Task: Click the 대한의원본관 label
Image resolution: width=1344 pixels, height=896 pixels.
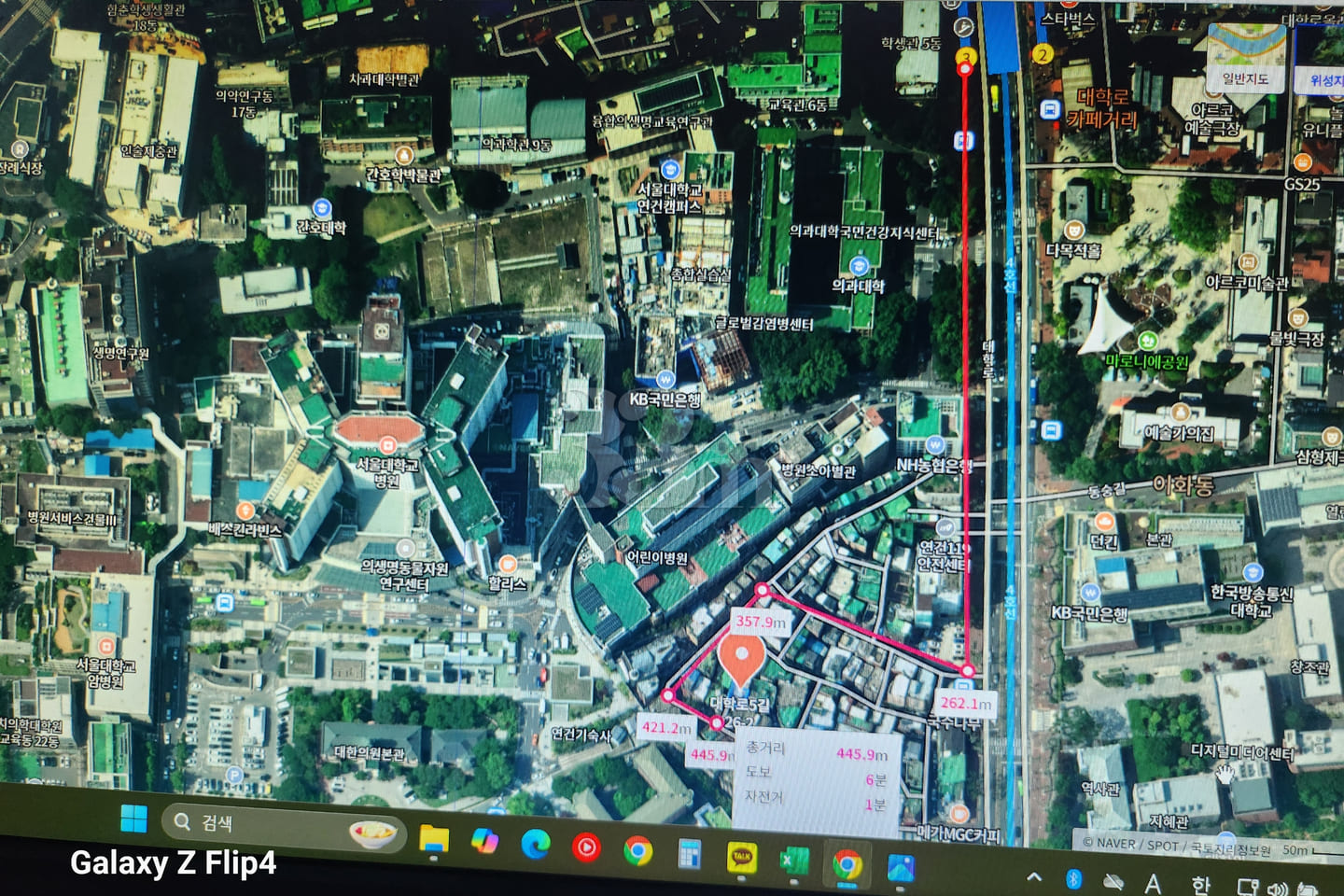Action: tap(370, 753)
